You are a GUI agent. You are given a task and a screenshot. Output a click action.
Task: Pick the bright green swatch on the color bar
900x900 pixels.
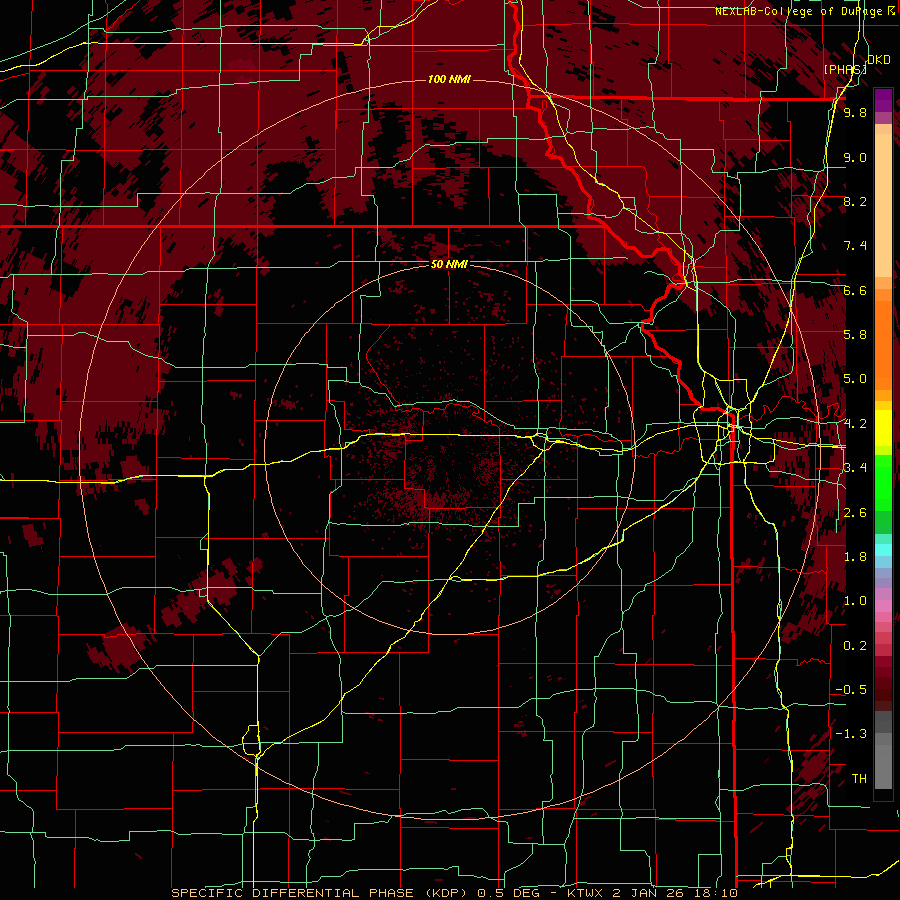click(883, 482)
